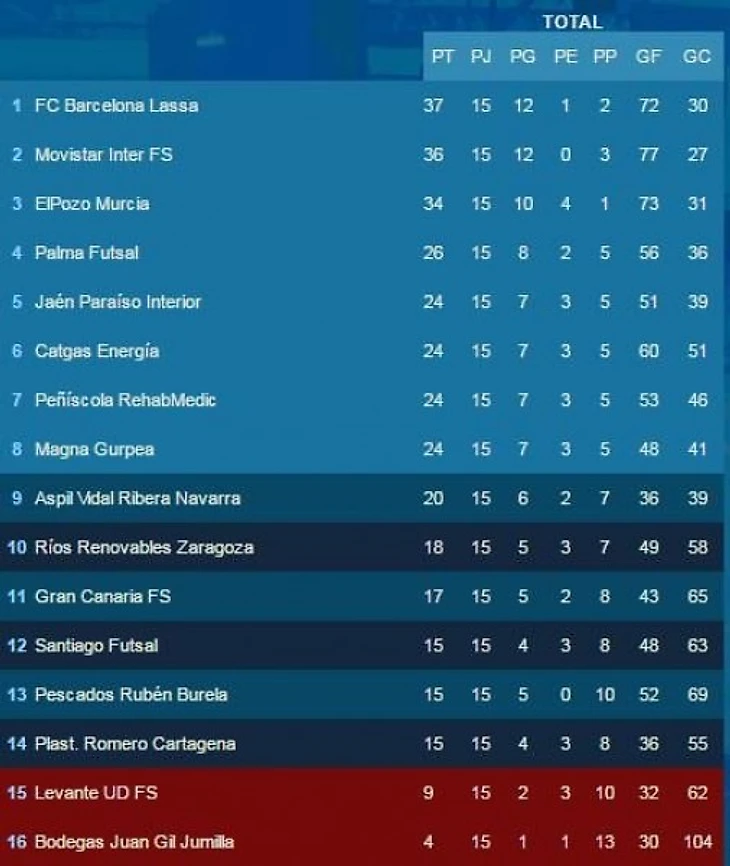Image resolution: width=730 pixels, height=866 pixels.
Task: Click the GC goals-against column header
Action: (x=696, y=57)
